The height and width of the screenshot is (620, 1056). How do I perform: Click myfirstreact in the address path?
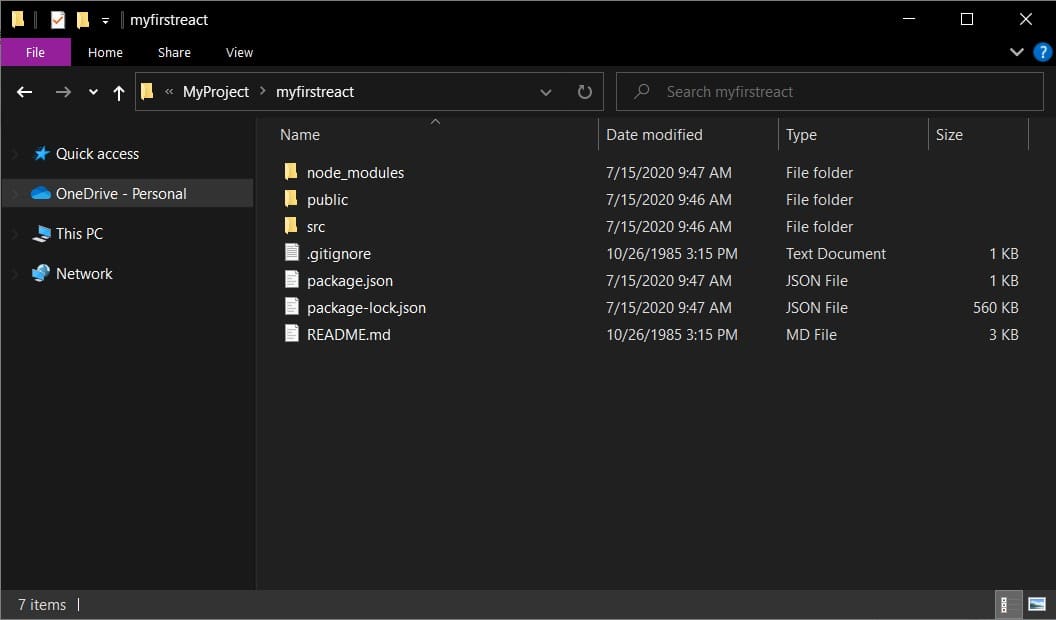tap(315, 92)
